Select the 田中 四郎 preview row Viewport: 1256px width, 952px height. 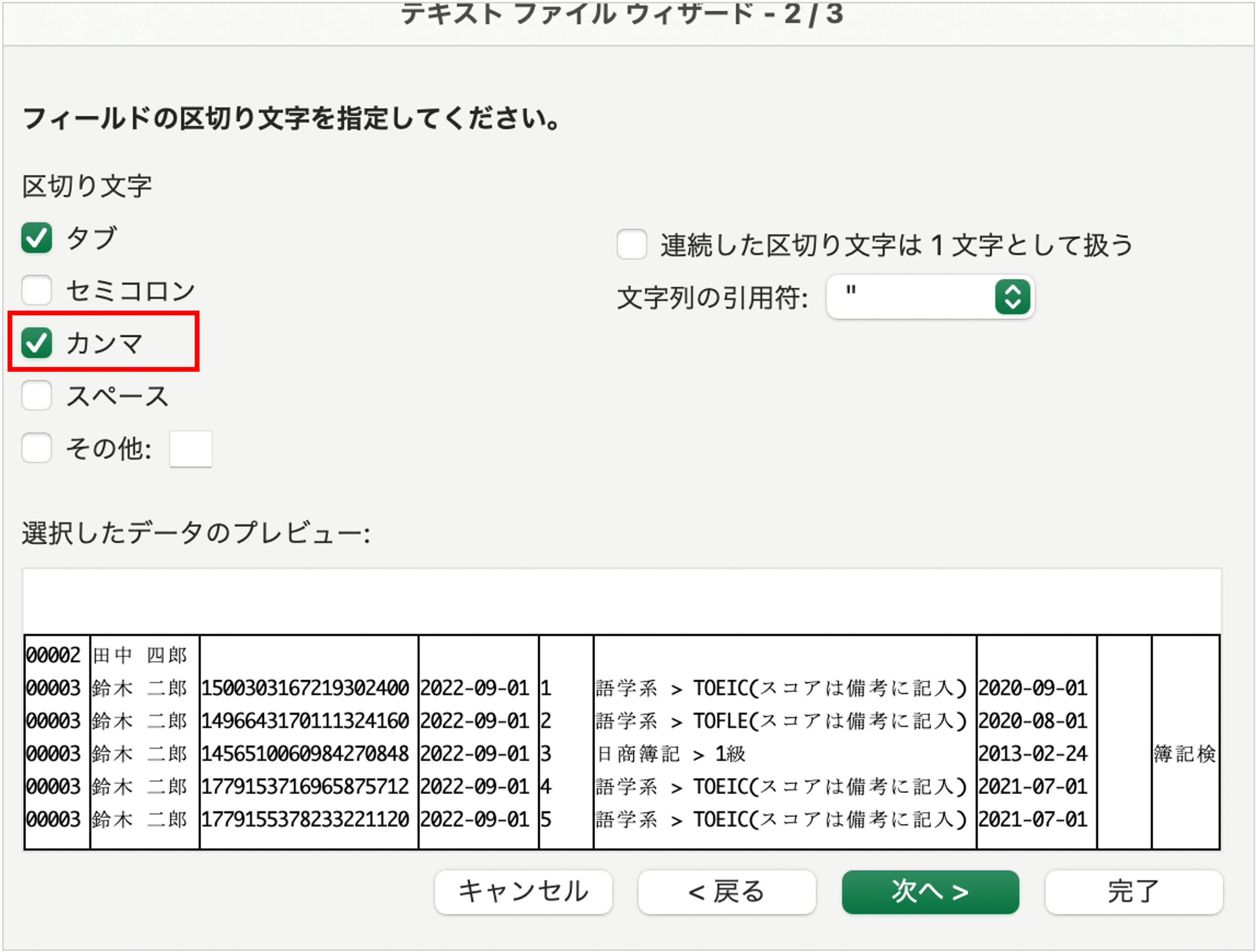click(140, 655)
